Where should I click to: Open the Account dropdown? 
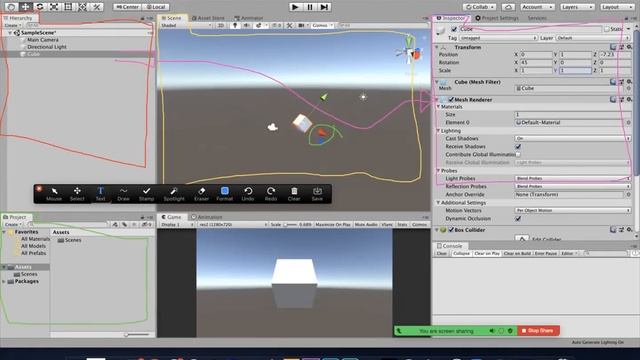(538, 7)
